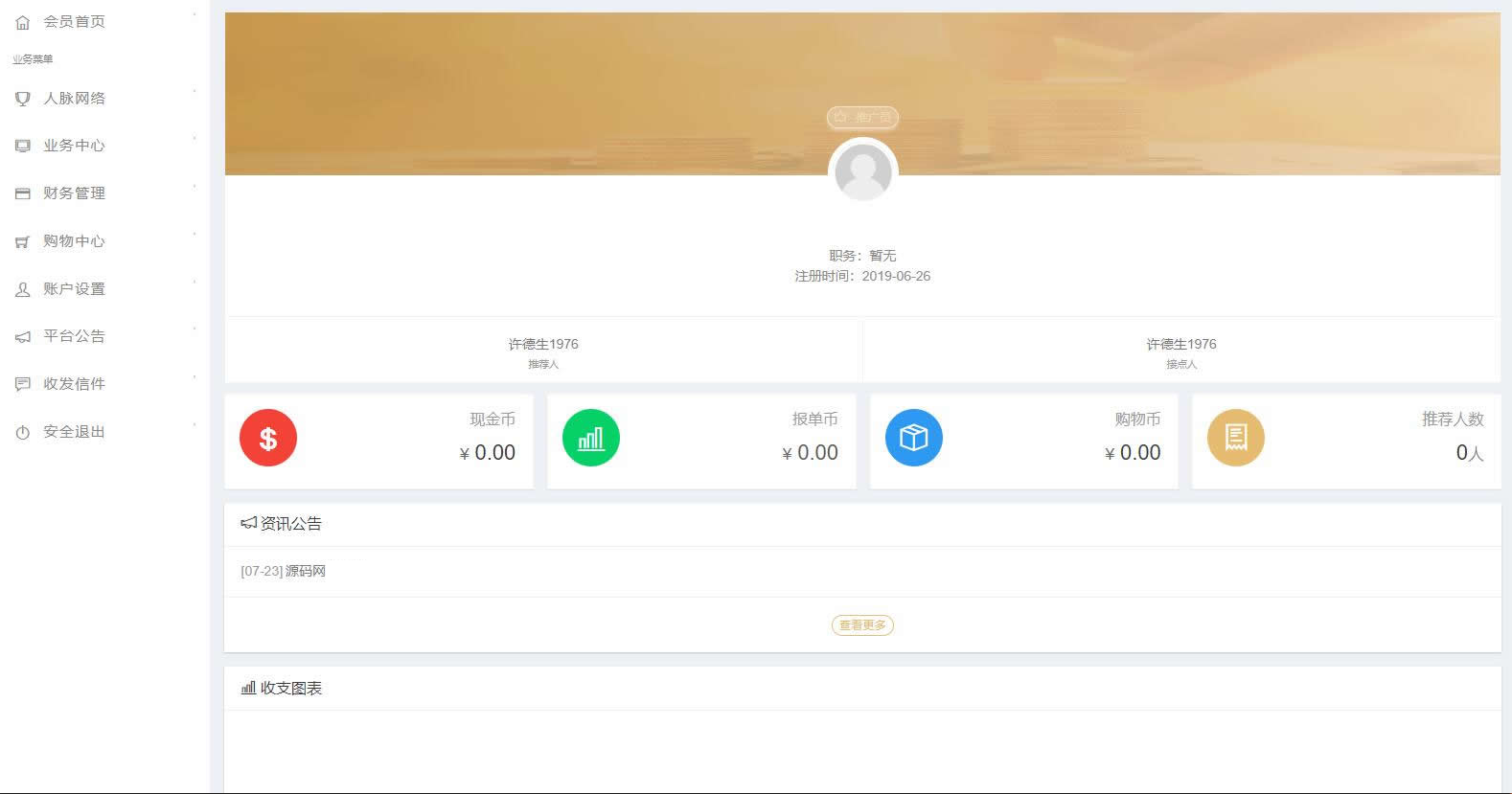The image size is (1512, 794).
Task: Click the bar chart icon in 收支图表 header
Action: click(x=248, y=688)
